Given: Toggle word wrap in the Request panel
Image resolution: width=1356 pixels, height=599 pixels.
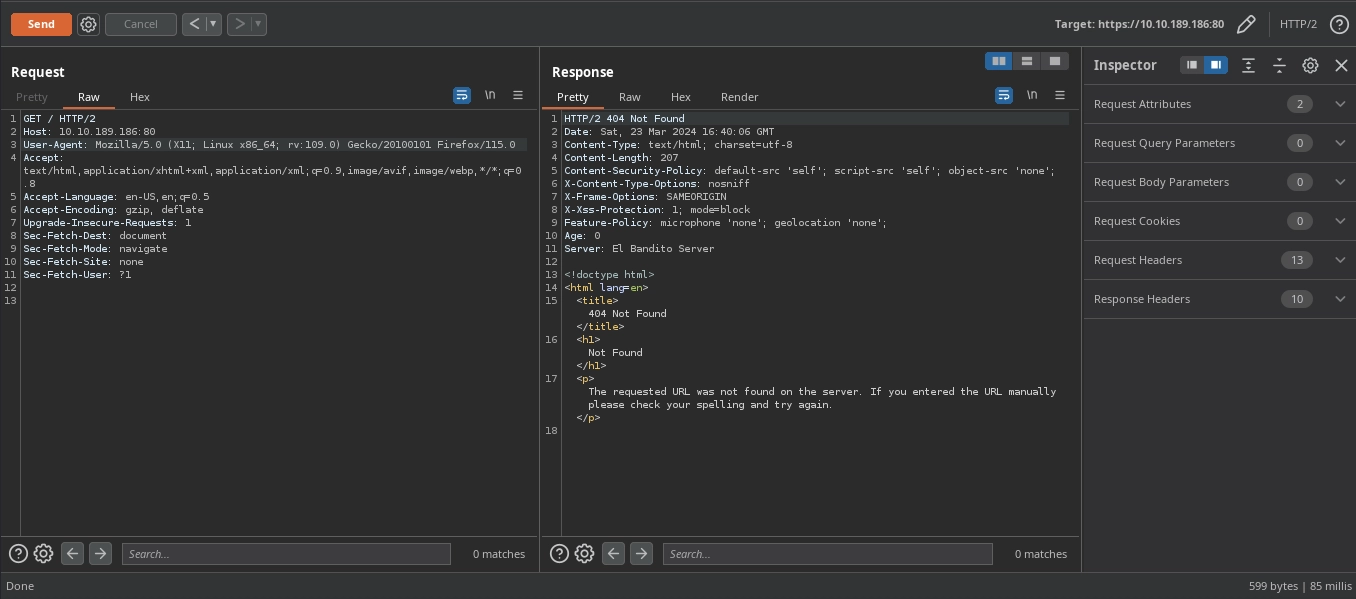Looking at the screenshot, I should (462, 95).
